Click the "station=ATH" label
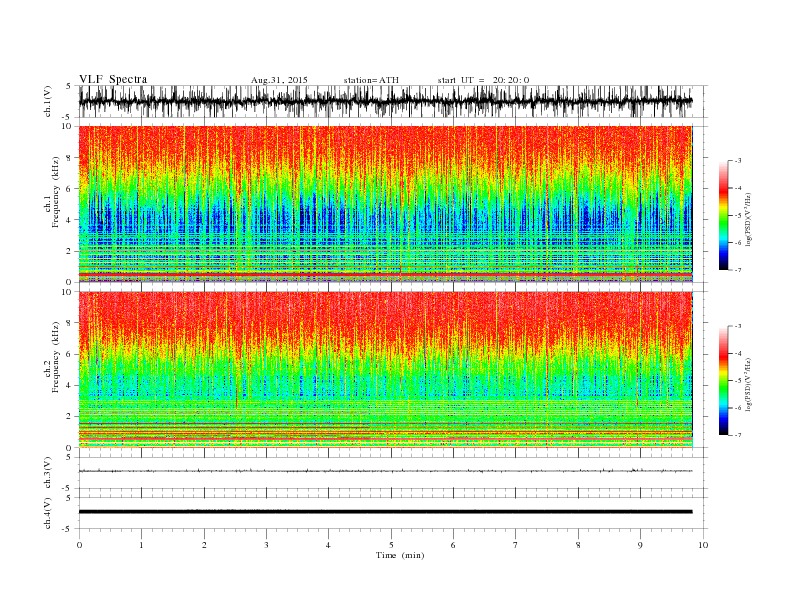The width and height of the screenshot is (792, 612). pos(371,80)
